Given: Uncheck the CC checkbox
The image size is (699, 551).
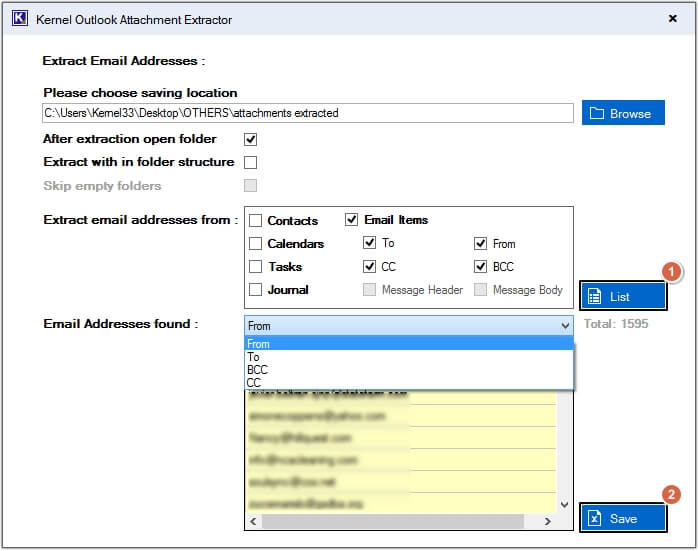Looking at the screenshot, I should point(369,267).
